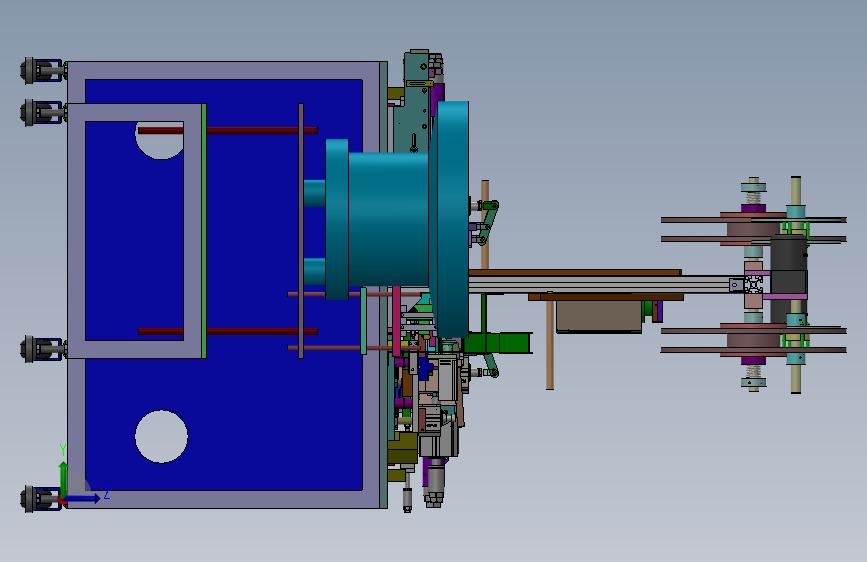The width and height of the screenshot is (867, 562).
Task: Click the blue Z axis label
Action: [x=107, y=493]
